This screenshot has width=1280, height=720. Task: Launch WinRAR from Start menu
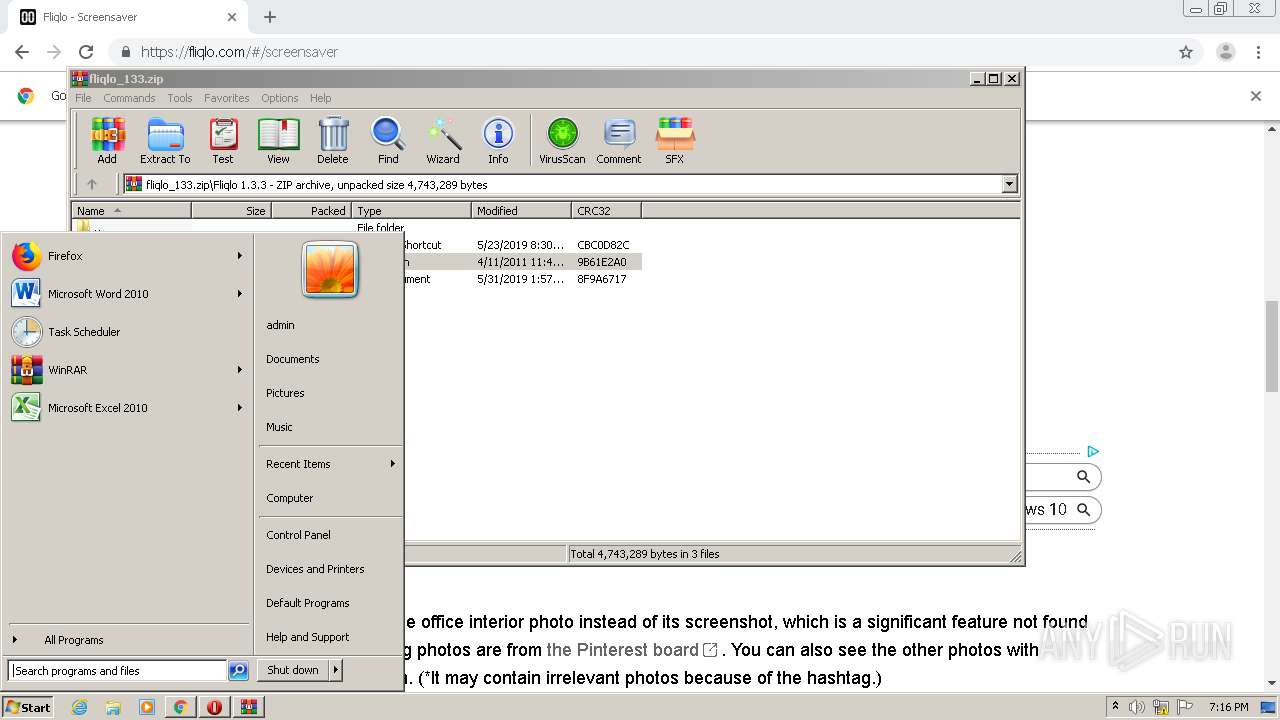point(126,370)
